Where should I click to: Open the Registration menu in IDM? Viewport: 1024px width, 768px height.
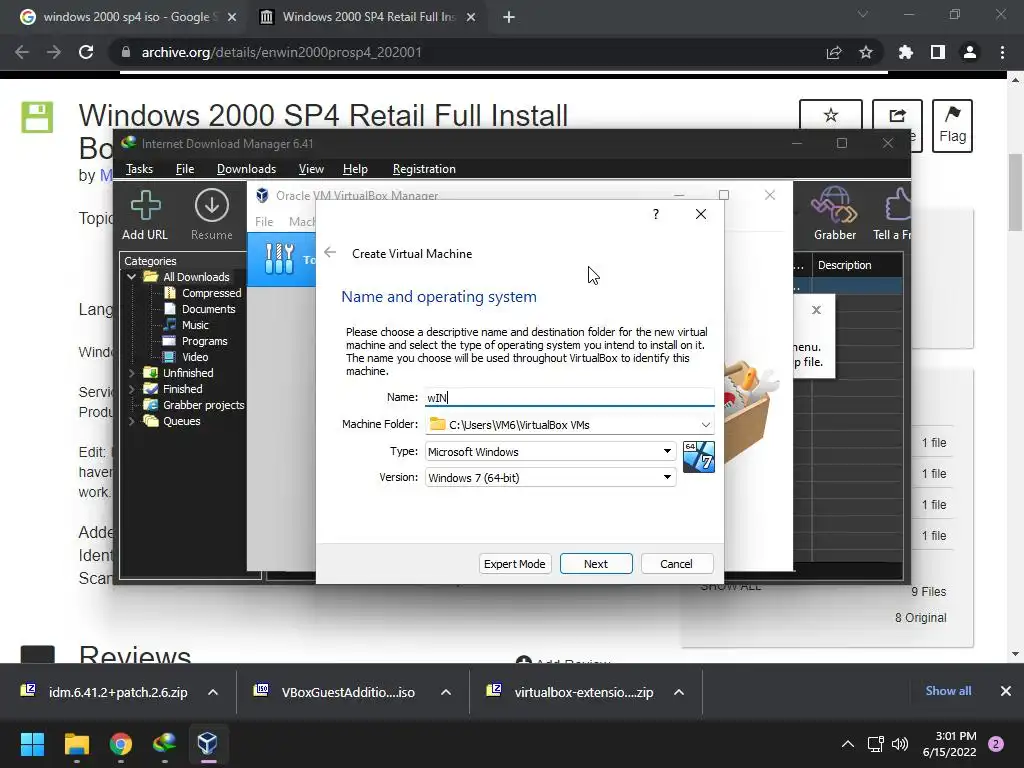(424, 169)
